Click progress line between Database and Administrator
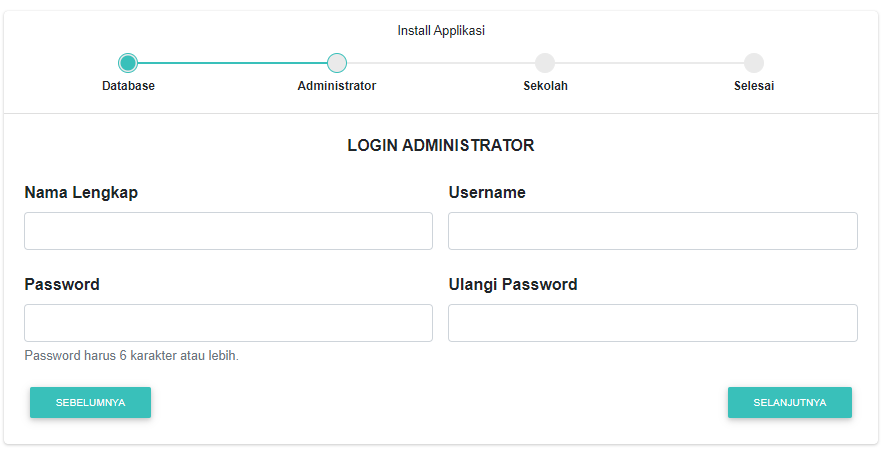This screenshot has width=886, height=452. [x=232, y=63]
